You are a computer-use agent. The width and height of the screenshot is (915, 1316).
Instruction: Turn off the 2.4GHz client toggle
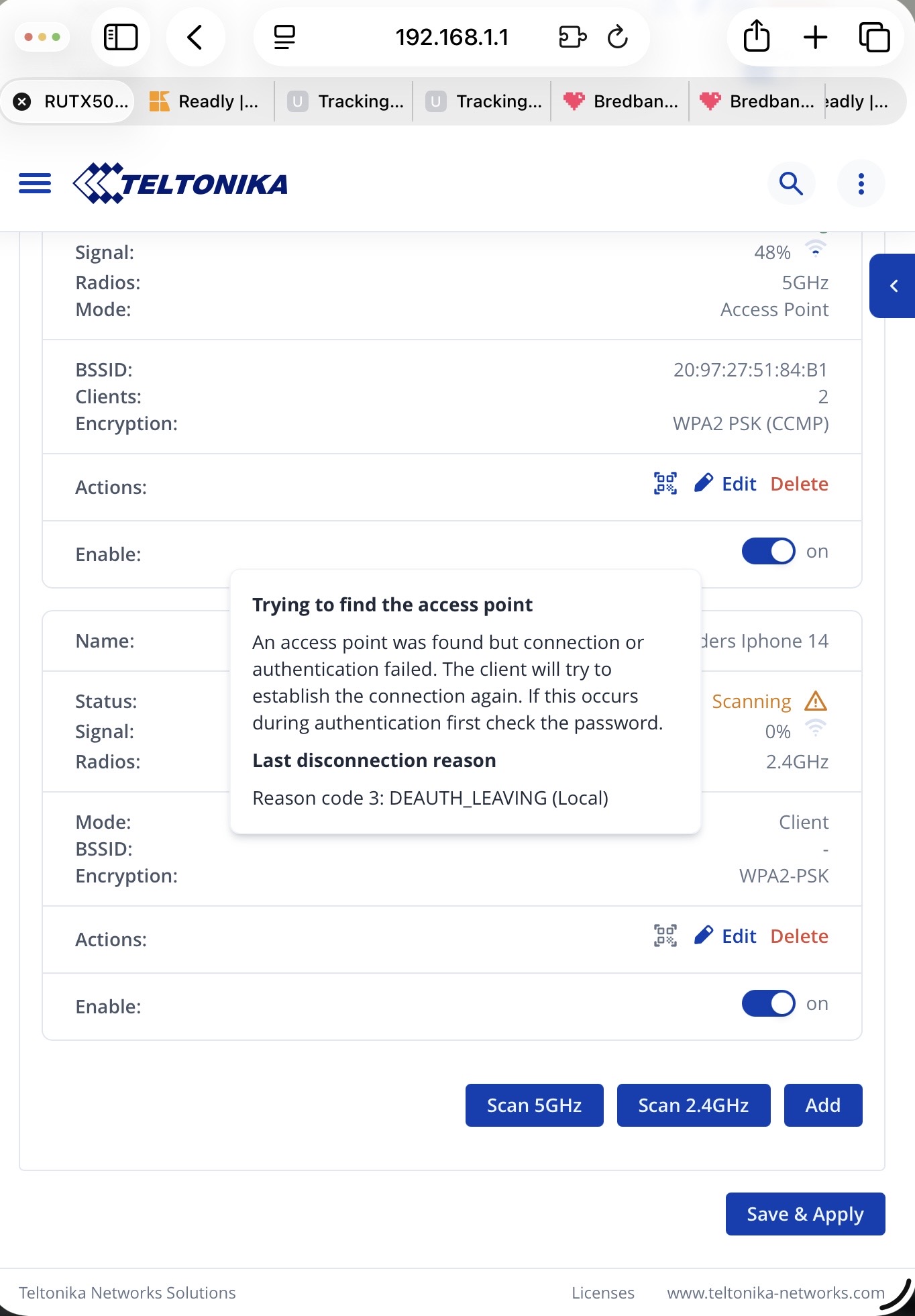click(768, 1004)
